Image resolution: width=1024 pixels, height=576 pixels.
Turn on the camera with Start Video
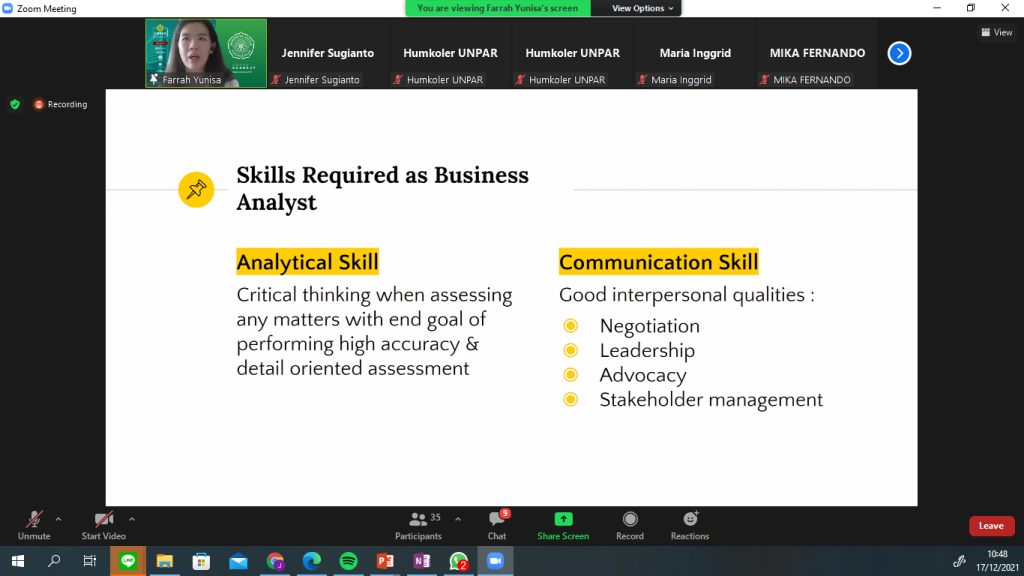(x=104, y=524)
